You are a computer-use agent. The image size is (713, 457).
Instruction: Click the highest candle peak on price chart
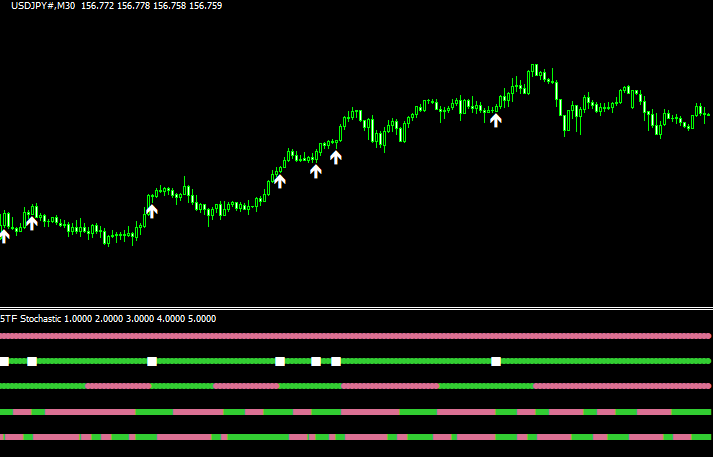[534, 68]
